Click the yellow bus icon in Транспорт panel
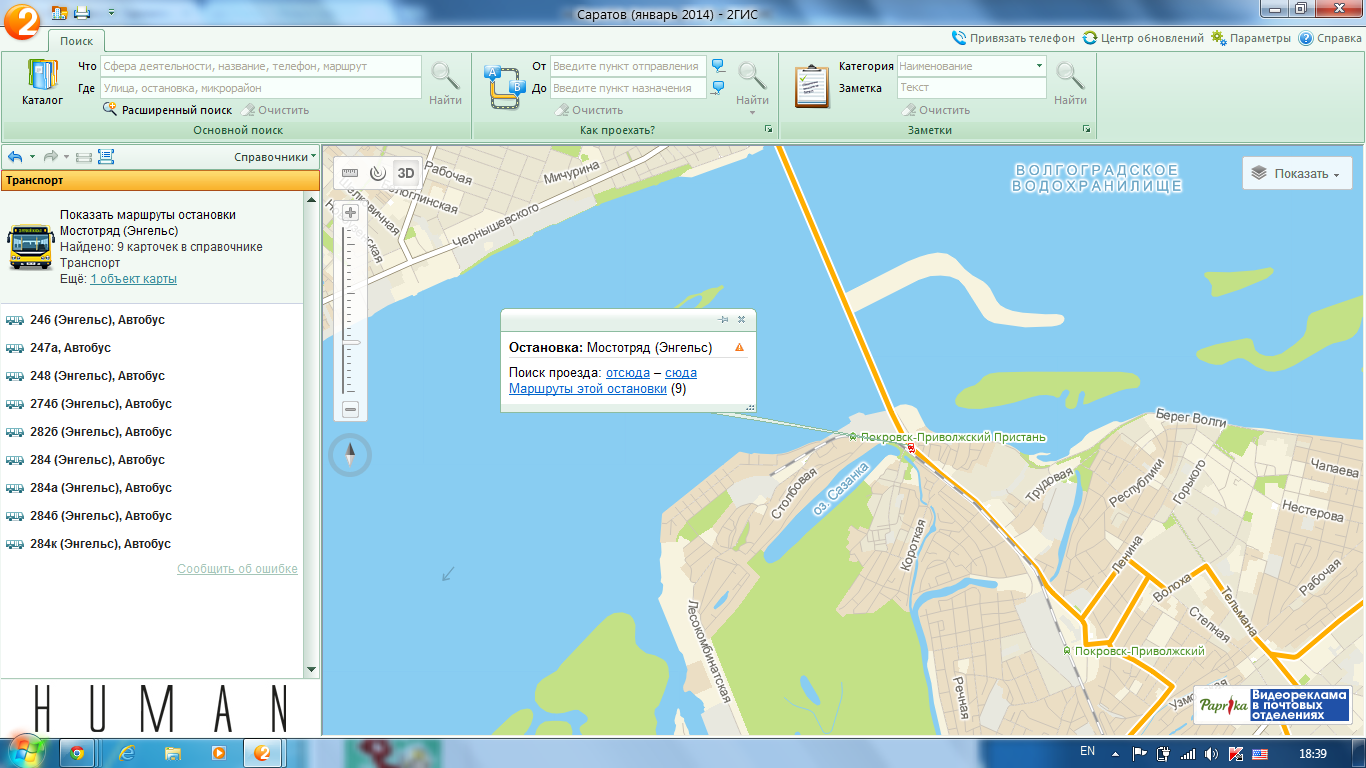1366x768 pixels. pos(30,247)
